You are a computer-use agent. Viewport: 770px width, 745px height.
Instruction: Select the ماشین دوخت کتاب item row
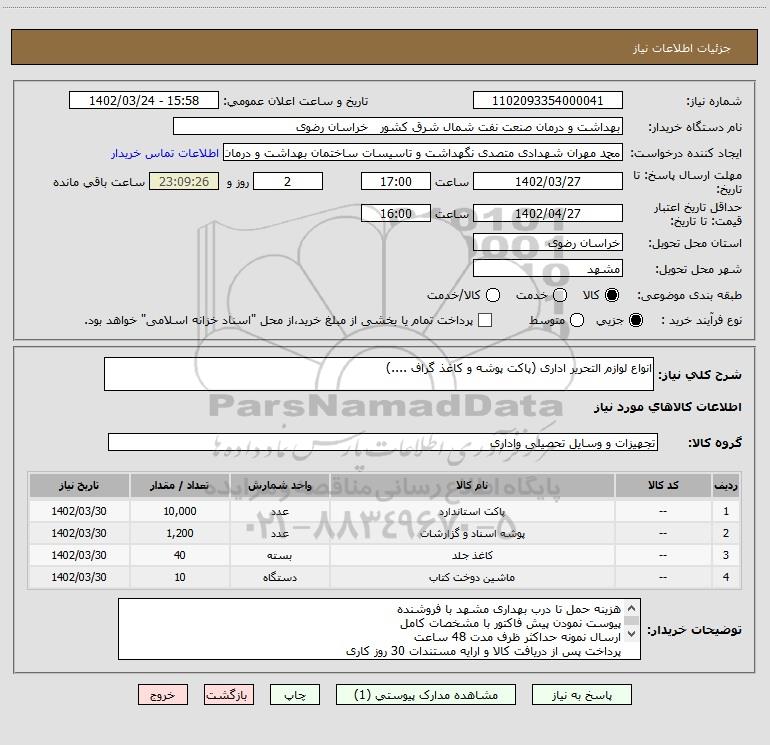pos(385,577)
